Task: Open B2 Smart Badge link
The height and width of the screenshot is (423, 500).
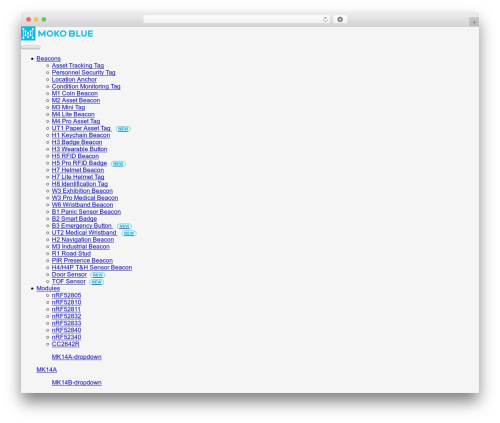Action: coord(74,219)
